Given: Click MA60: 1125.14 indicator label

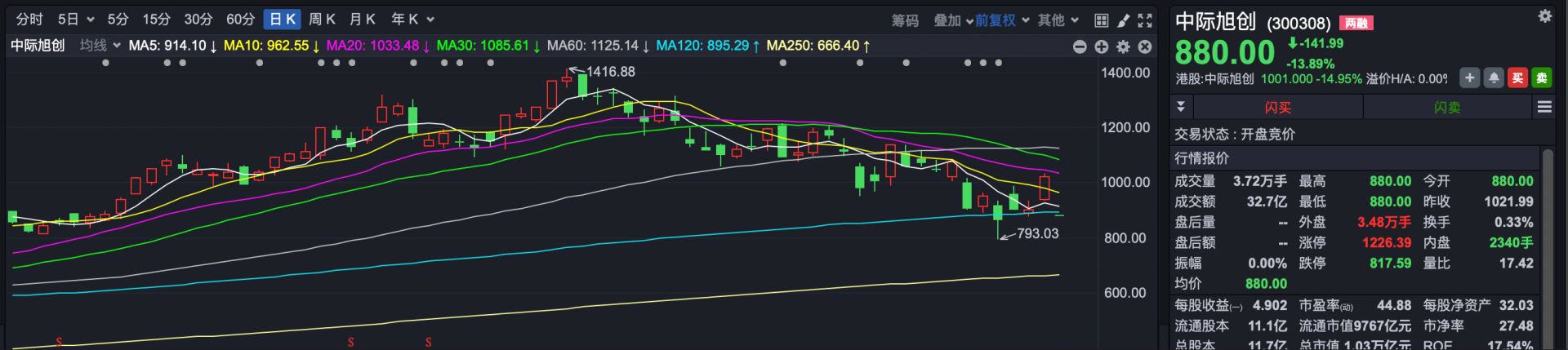Looking at the screenshot, I should tap(599, 46).
